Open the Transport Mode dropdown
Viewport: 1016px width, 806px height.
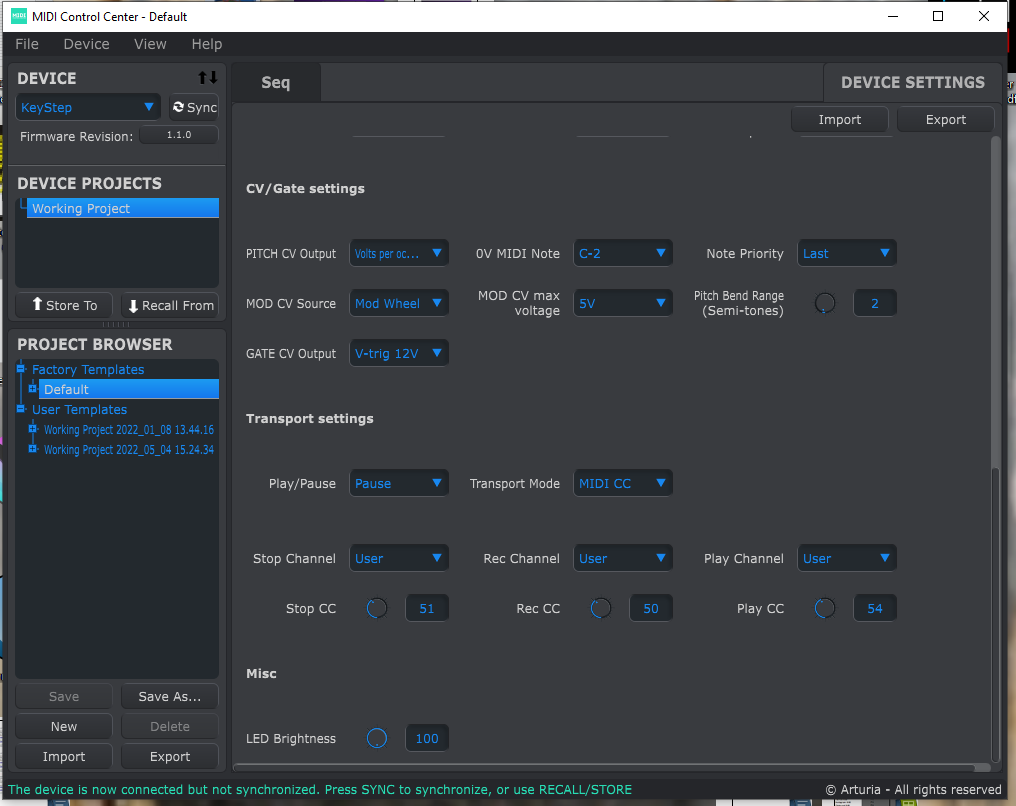point(623,483)
